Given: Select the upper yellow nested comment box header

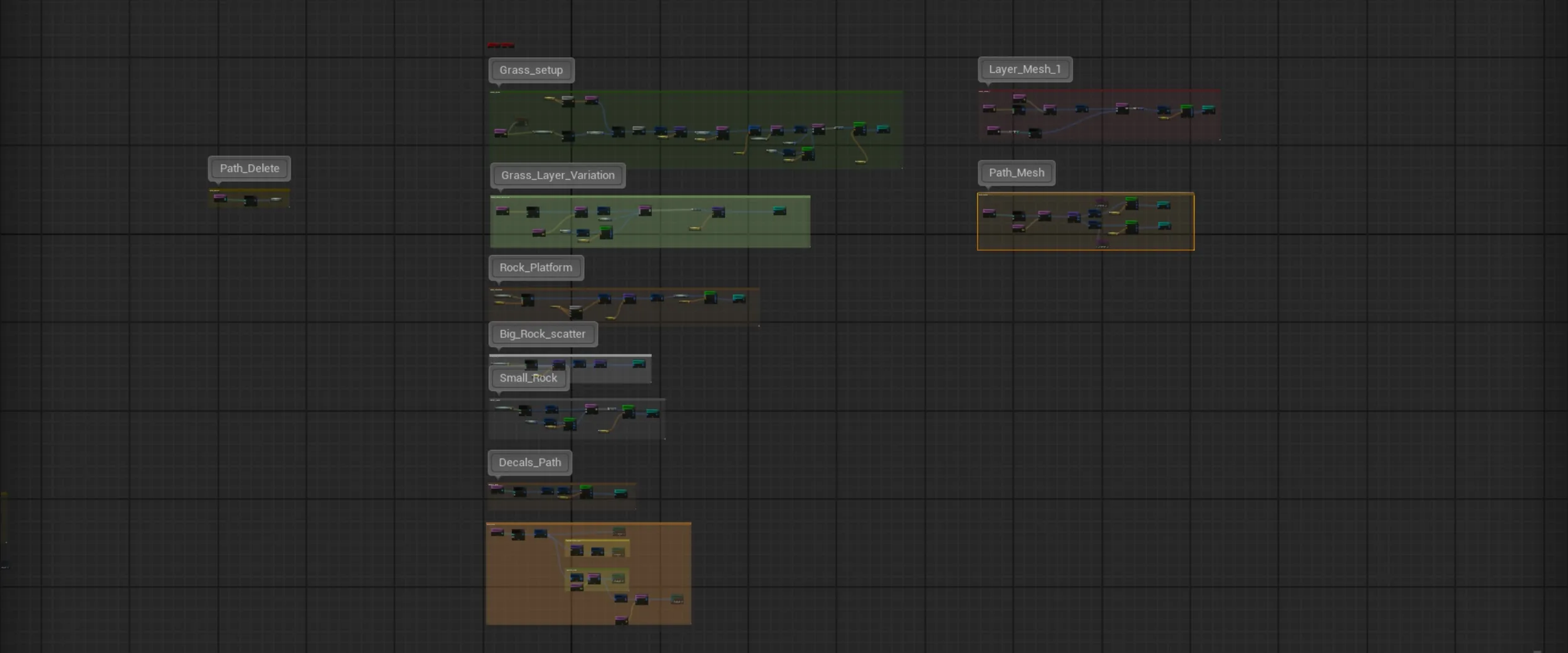Looking at the screenshot, I should (597, 540).
